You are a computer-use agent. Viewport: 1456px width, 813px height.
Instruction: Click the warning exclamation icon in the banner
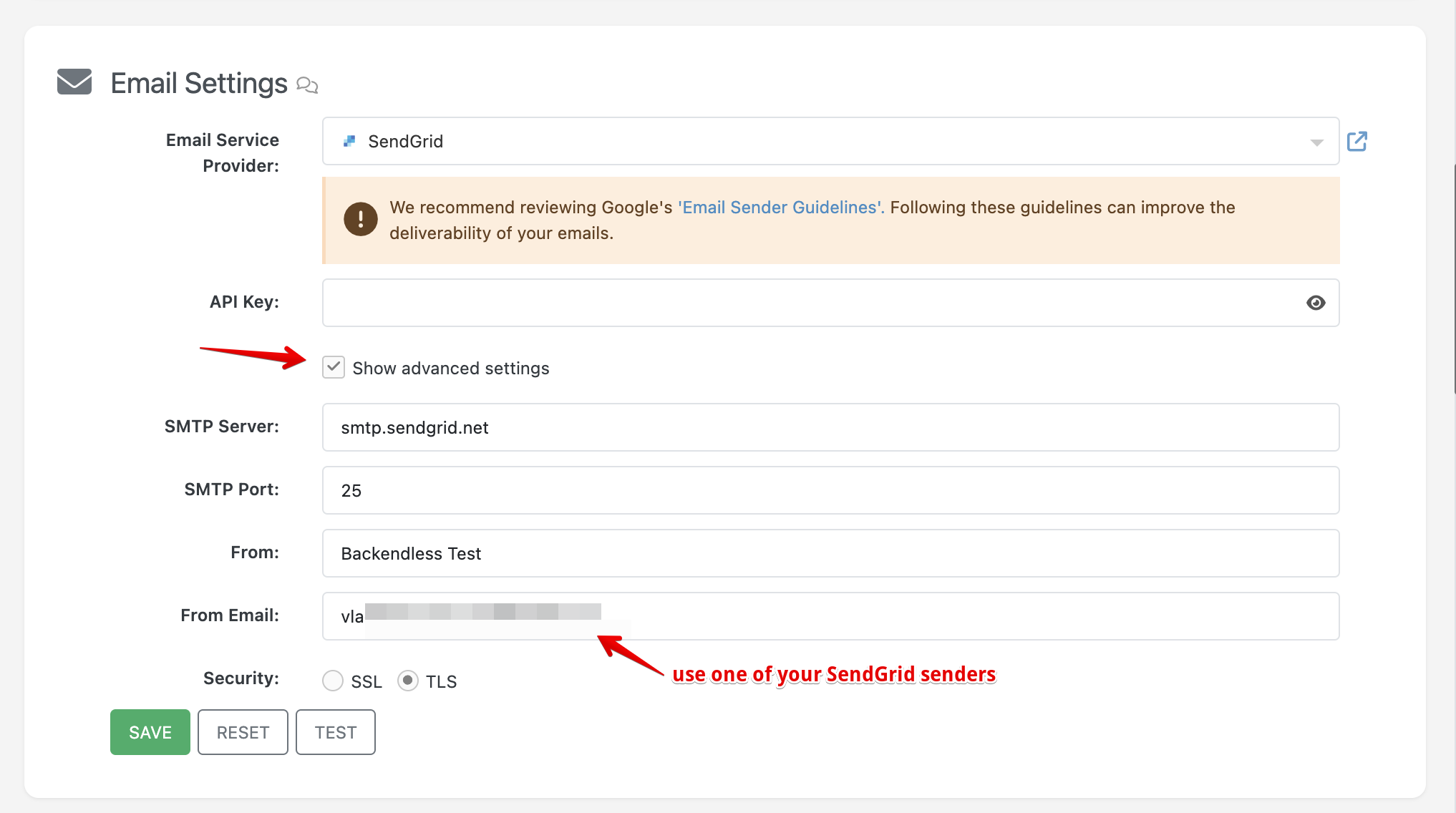click(361, 219)
